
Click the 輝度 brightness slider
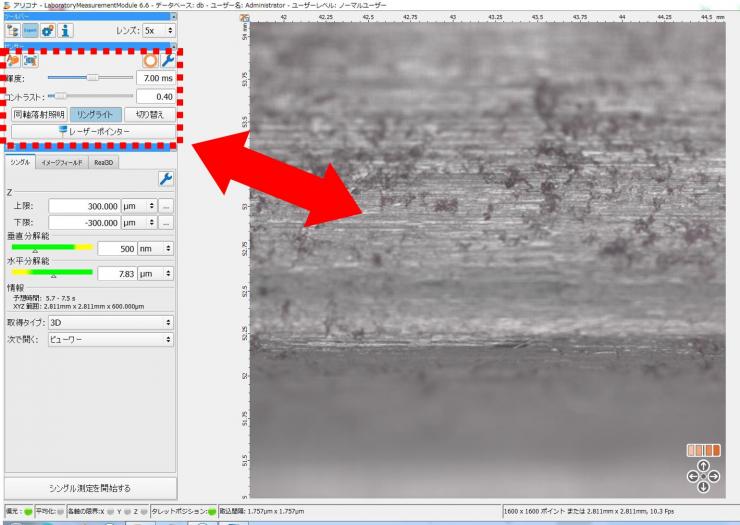click(x=91, y=77)
